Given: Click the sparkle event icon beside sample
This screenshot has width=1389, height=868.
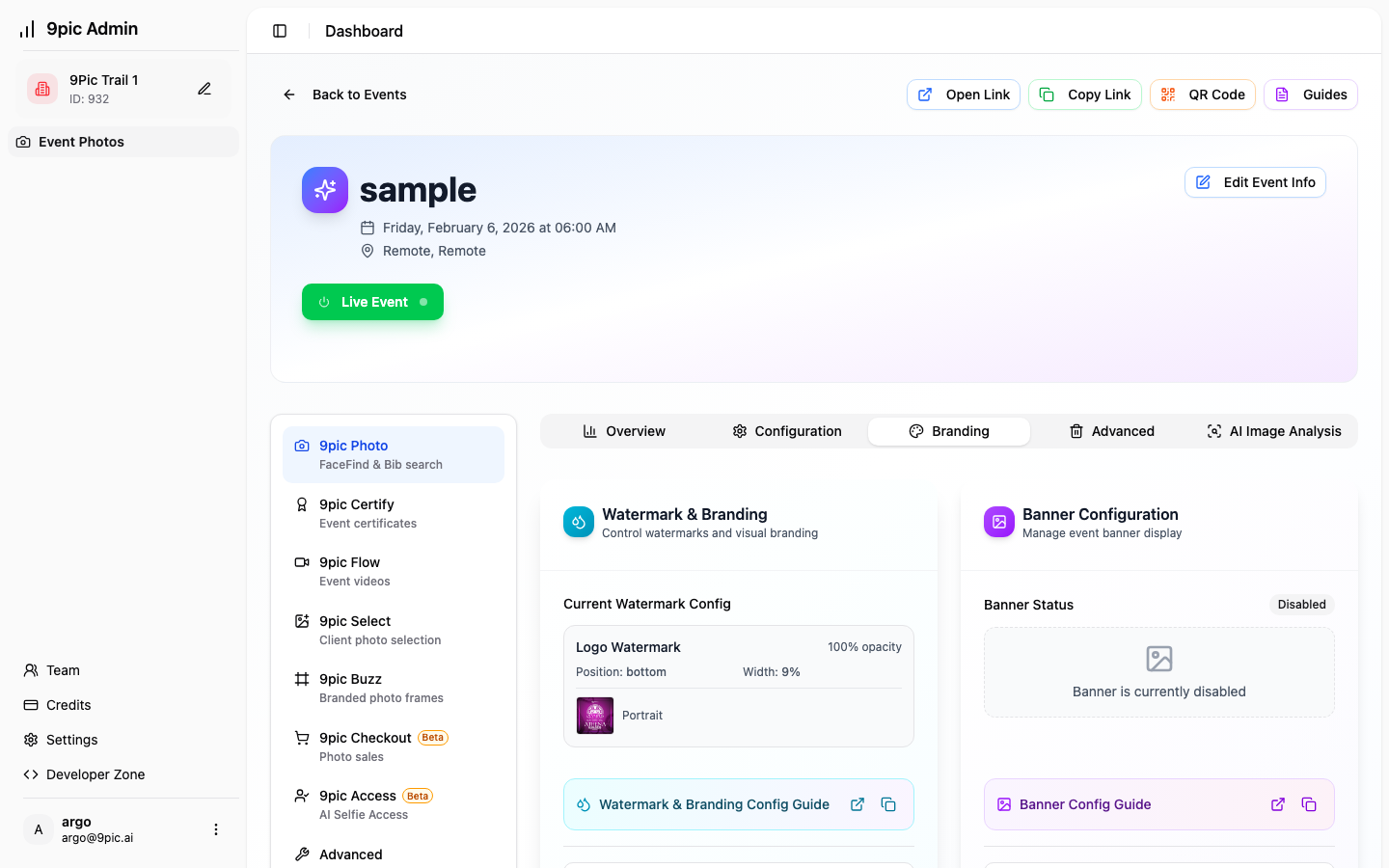Looking at the screenshot, I should tap(325, 190).
